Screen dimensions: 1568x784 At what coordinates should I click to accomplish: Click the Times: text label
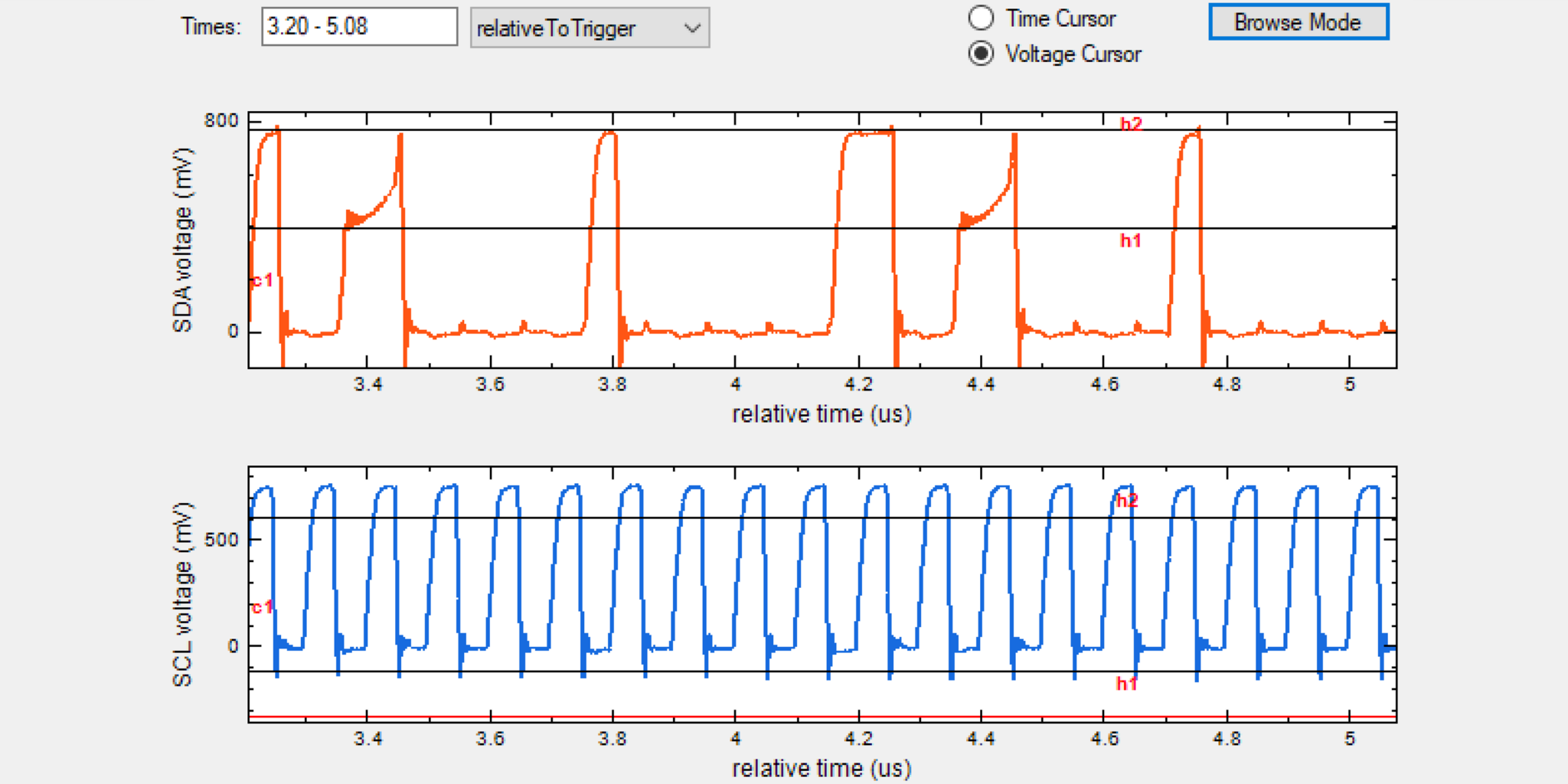[x=211, y=27]
